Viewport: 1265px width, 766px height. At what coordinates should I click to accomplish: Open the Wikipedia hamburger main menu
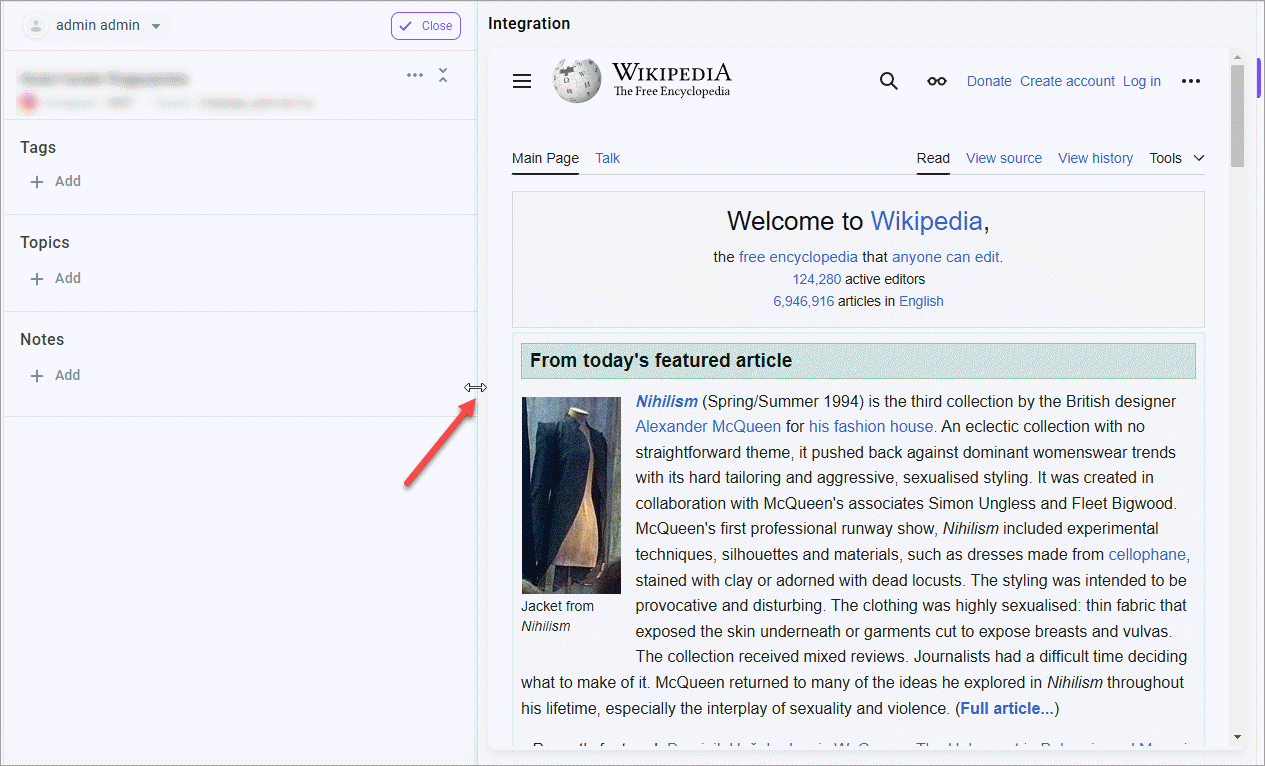tap(522, 81)
